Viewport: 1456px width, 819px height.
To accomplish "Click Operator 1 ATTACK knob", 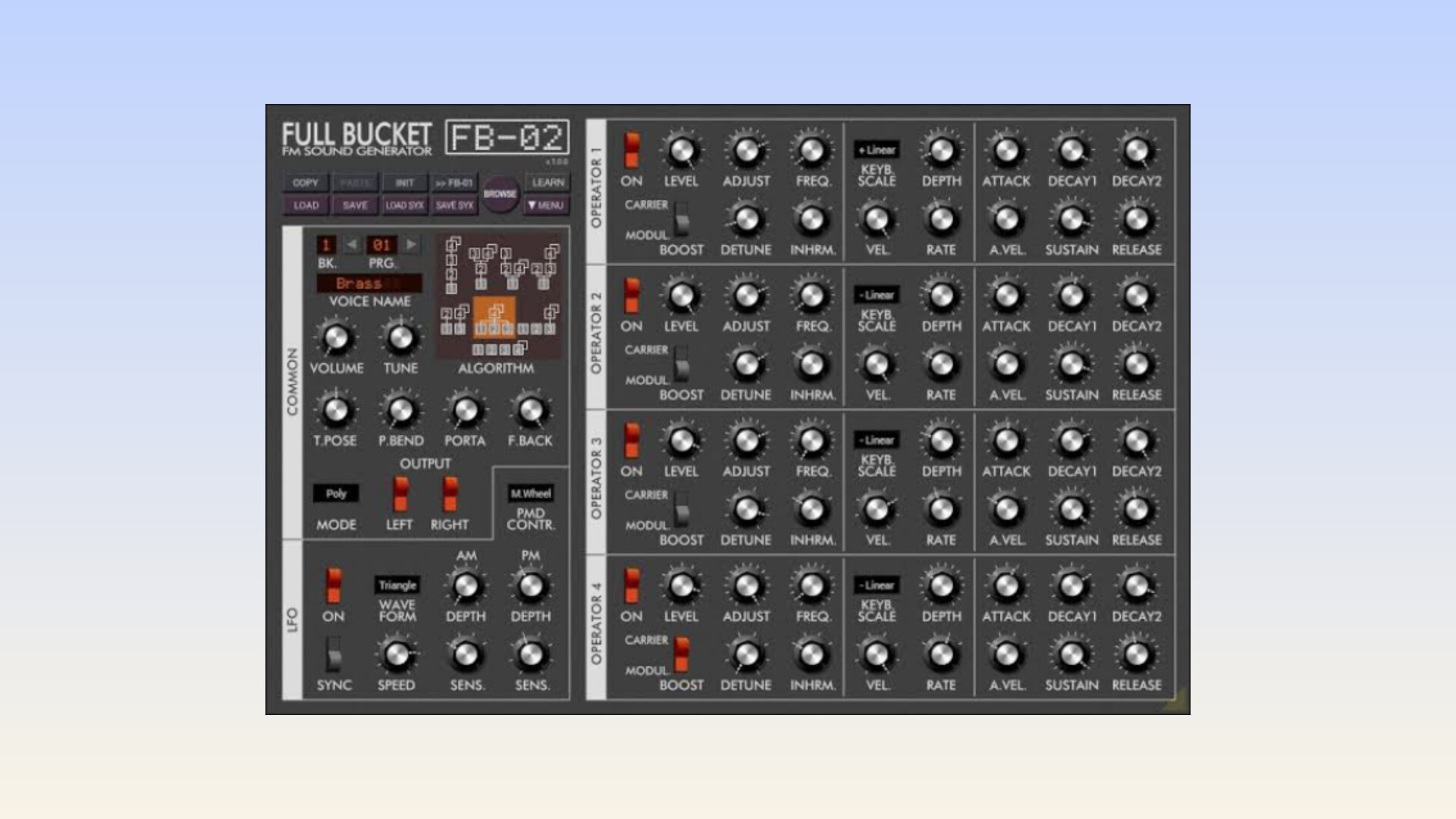I will click(x=1006, y=152).
